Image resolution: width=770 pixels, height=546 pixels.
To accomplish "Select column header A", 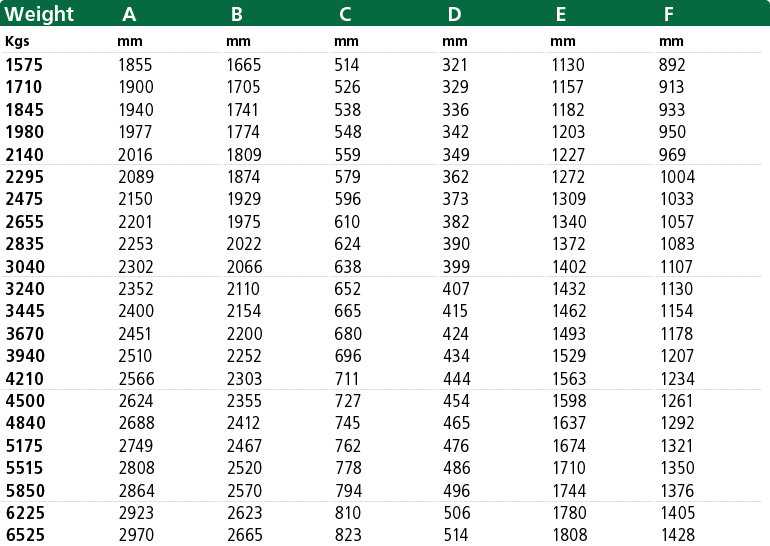I will click(129, 14).
